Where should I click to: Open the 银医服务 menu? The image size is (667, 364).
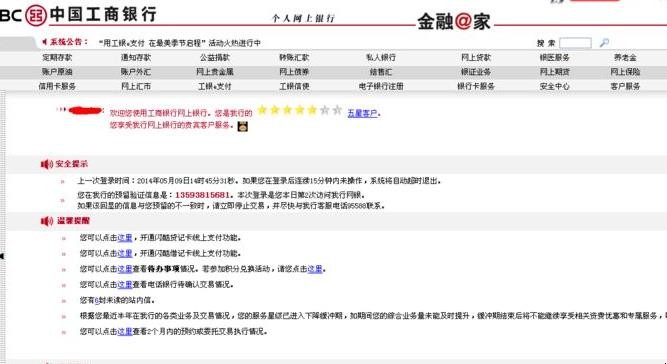pos(554,57)
